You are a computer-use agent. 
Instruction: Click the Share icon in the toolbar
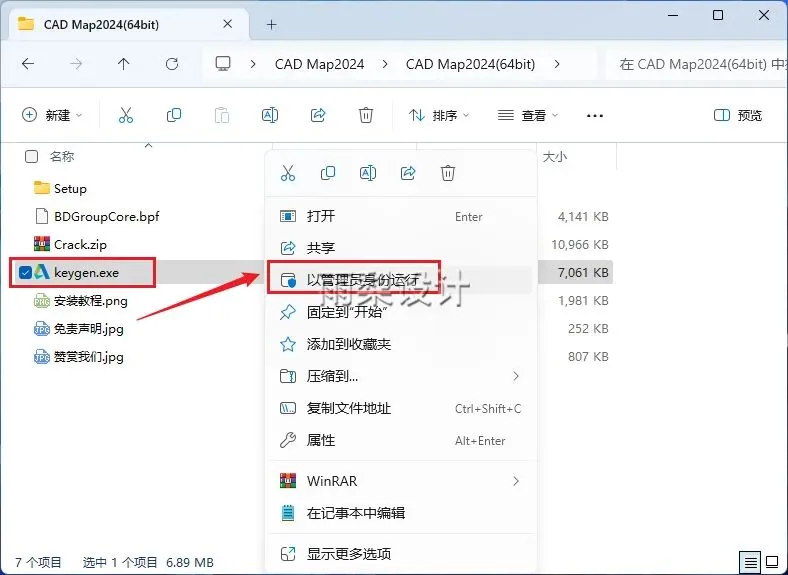click(318, 115)
